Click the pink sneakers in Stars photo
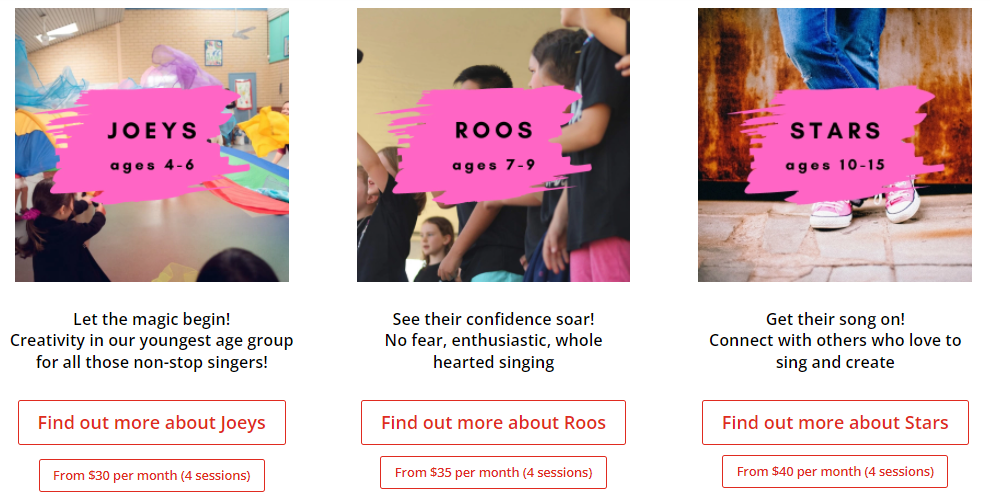990x495 pixels. (x=865, y=203)
